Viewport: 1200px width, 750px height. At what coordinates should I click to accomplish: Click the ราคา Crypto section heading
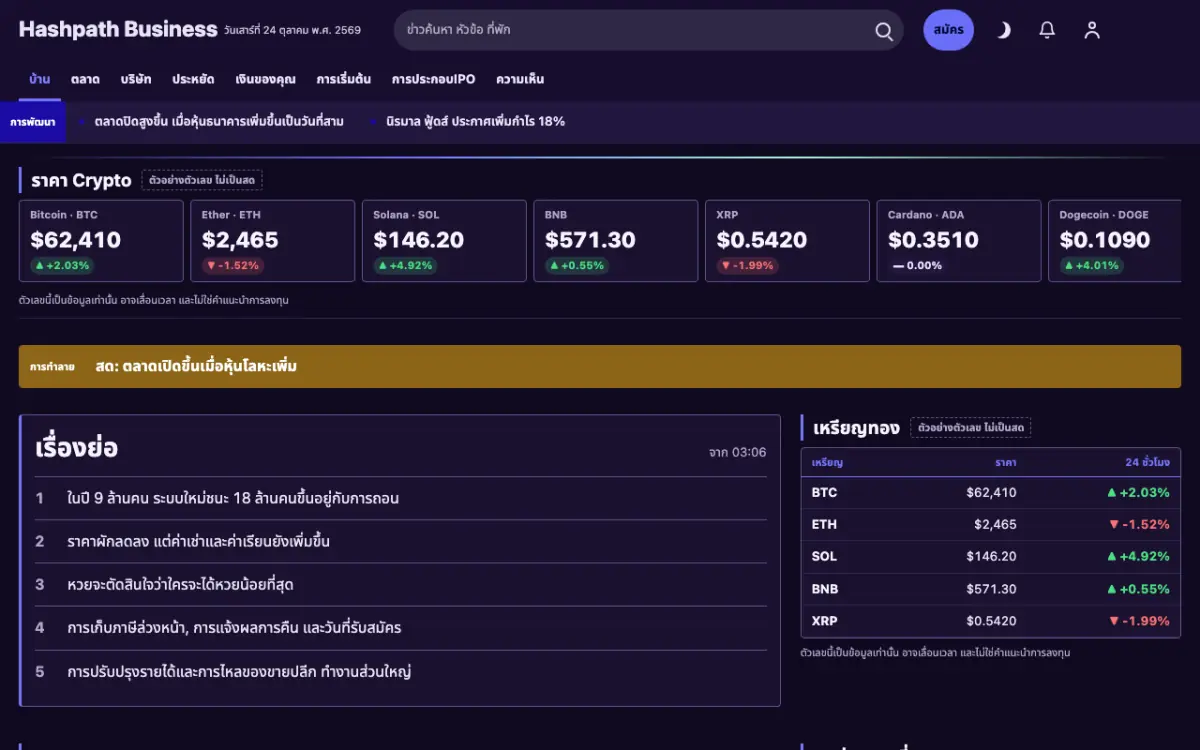pyautogui.click(x=81, y=181)
